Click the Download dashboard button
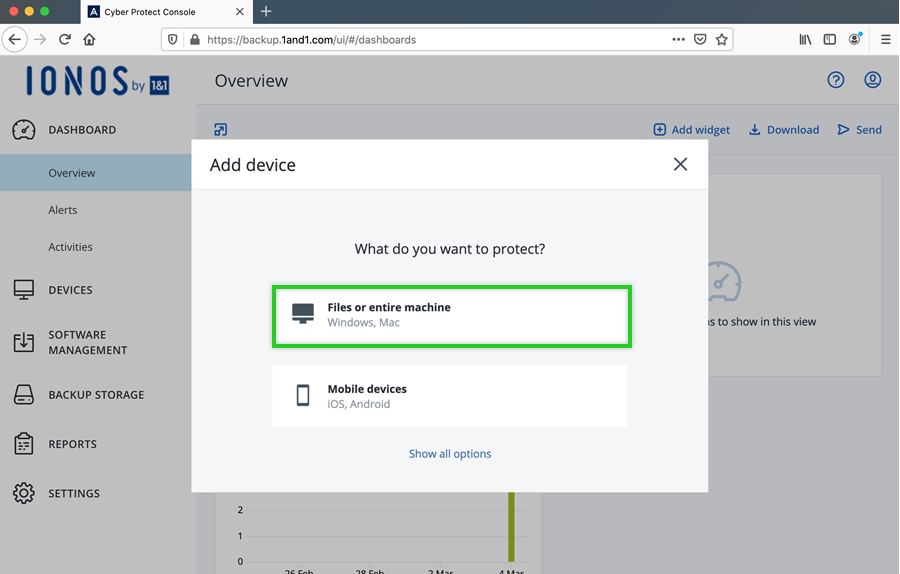The height and width of the screenshot is (574, 900). pyautogui.click(x=784, y=130)
